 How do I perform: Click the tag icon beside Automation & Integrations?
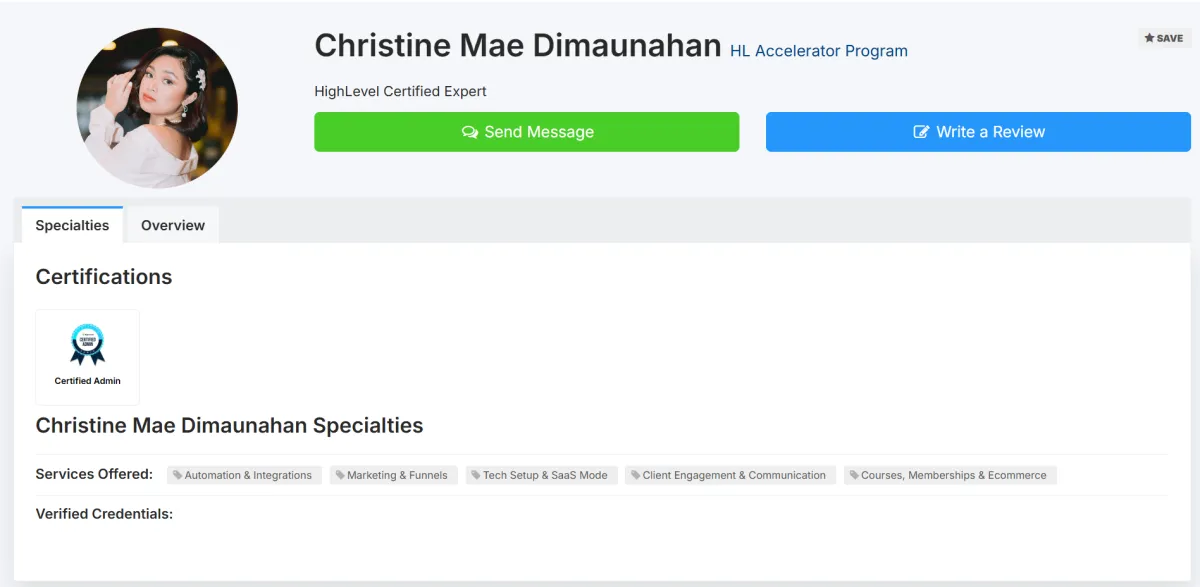[178, 475]
